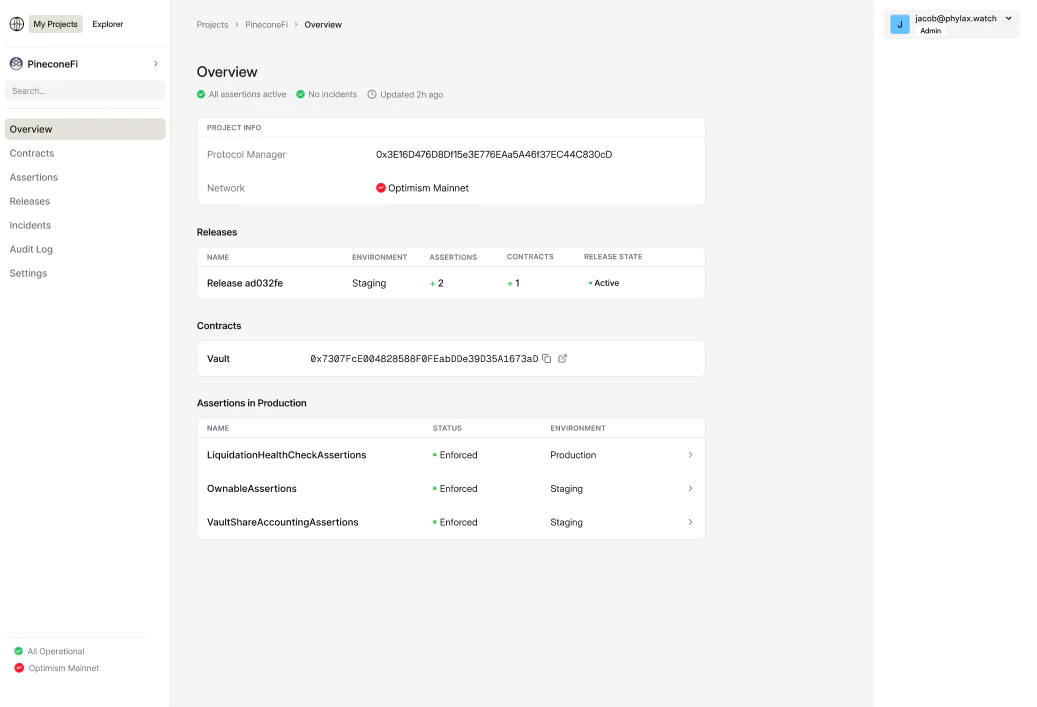The height and width of the screenshot is (707, 1037).
Task: Click the red Optimism icon in sidebar footer
Action: (x=19, y=668)
